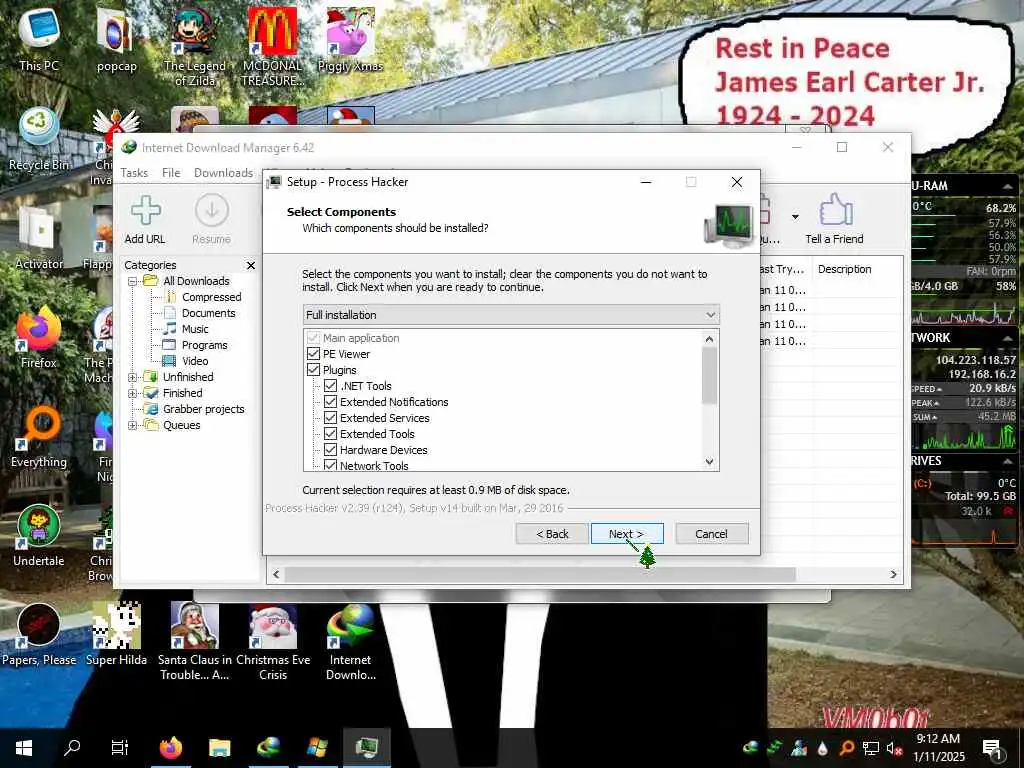The width and height of the screenshot is (1024, 768).
Task: Collapse the CPU-RAM gadget section
Action: click(1007, 187)
